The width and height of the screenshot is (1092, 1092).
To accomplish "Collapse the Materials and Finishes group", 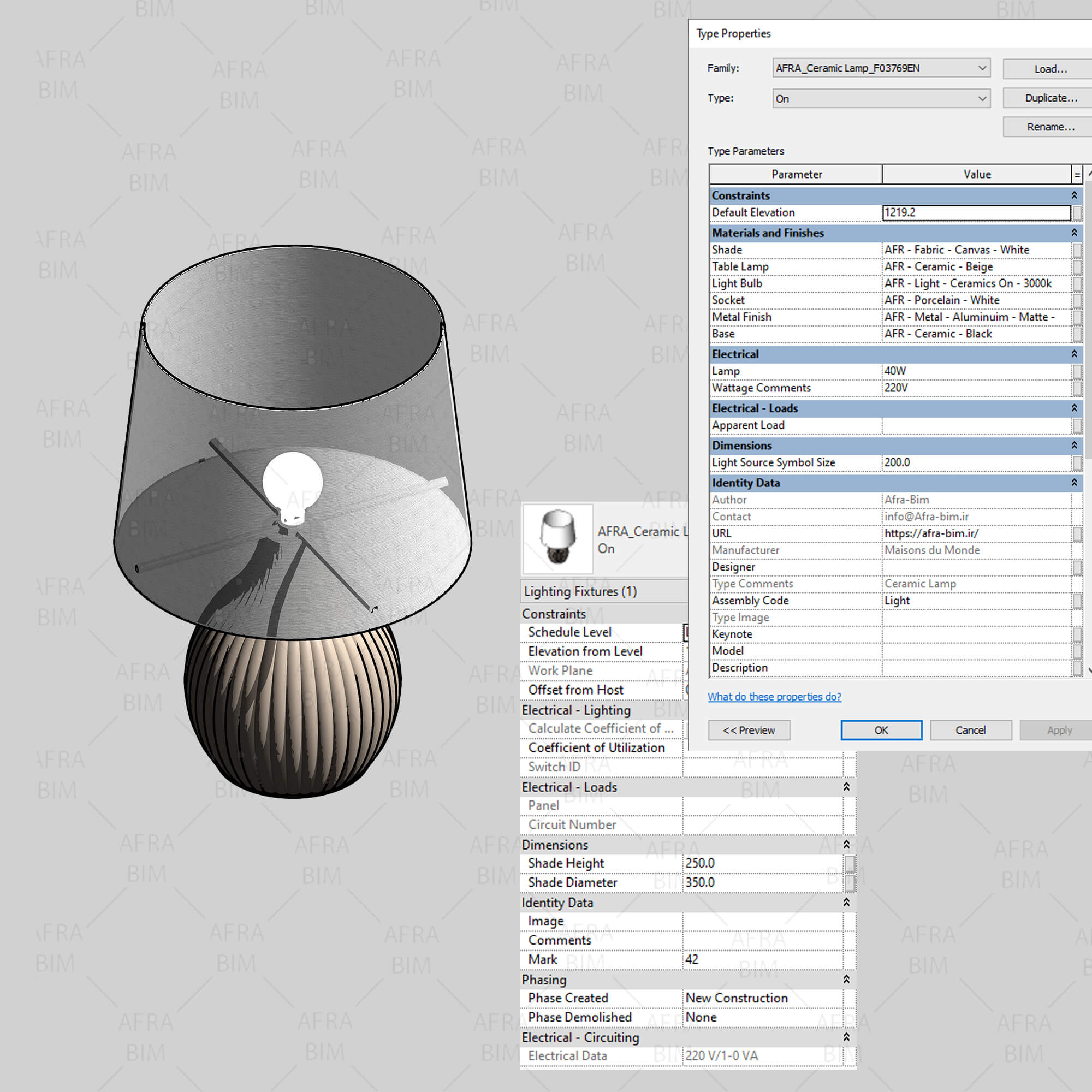I will pyautogui.click(x=1074, y=233).
